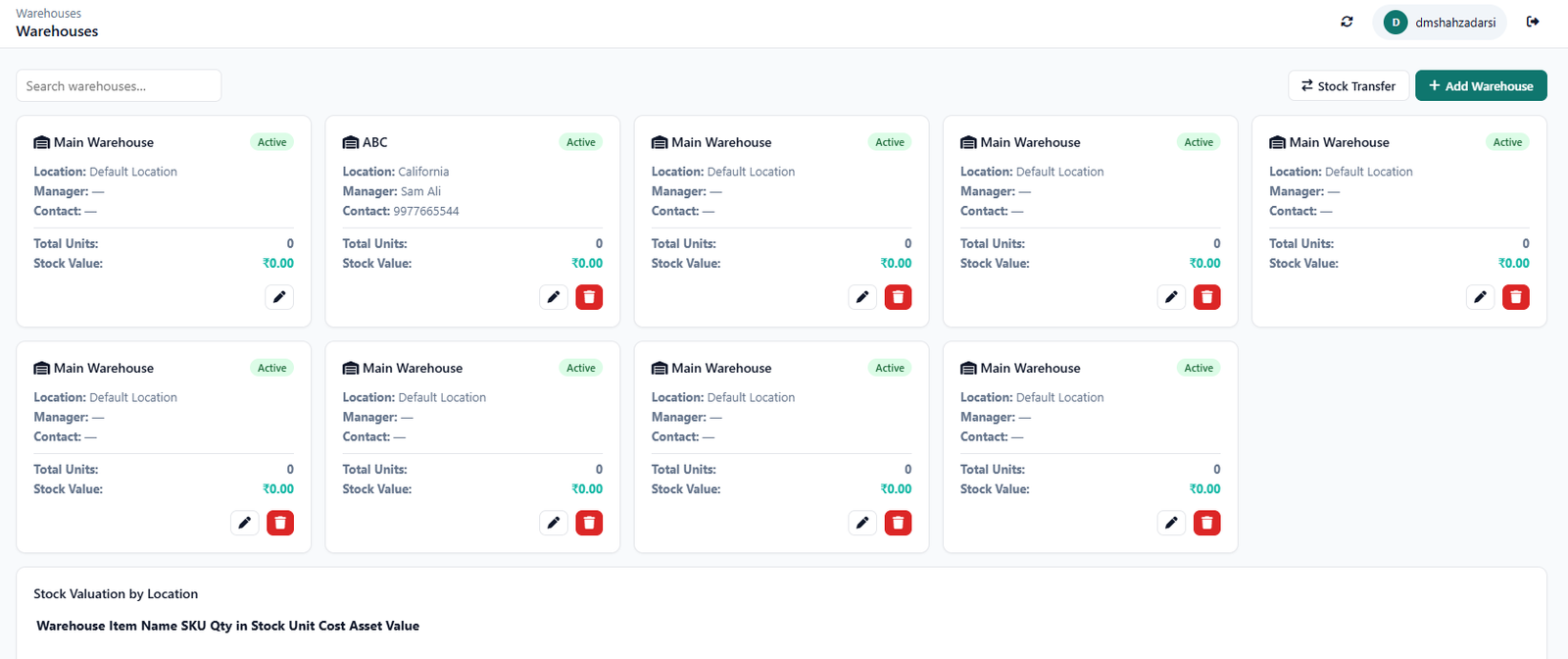Viewport: 1568px width, 659px height.
Task: Open the dmshahzadarsi user profile chip
Action: [1440, 22]
